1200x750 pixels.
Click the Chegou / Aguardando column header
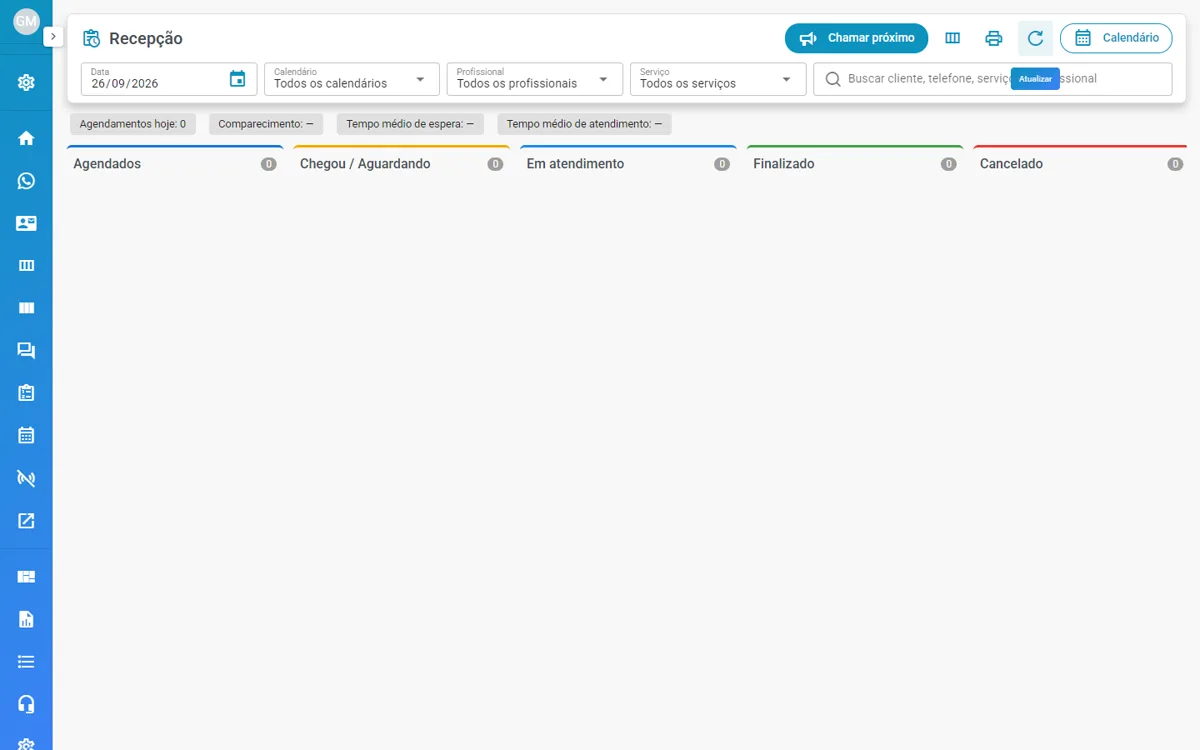point(402,164)
